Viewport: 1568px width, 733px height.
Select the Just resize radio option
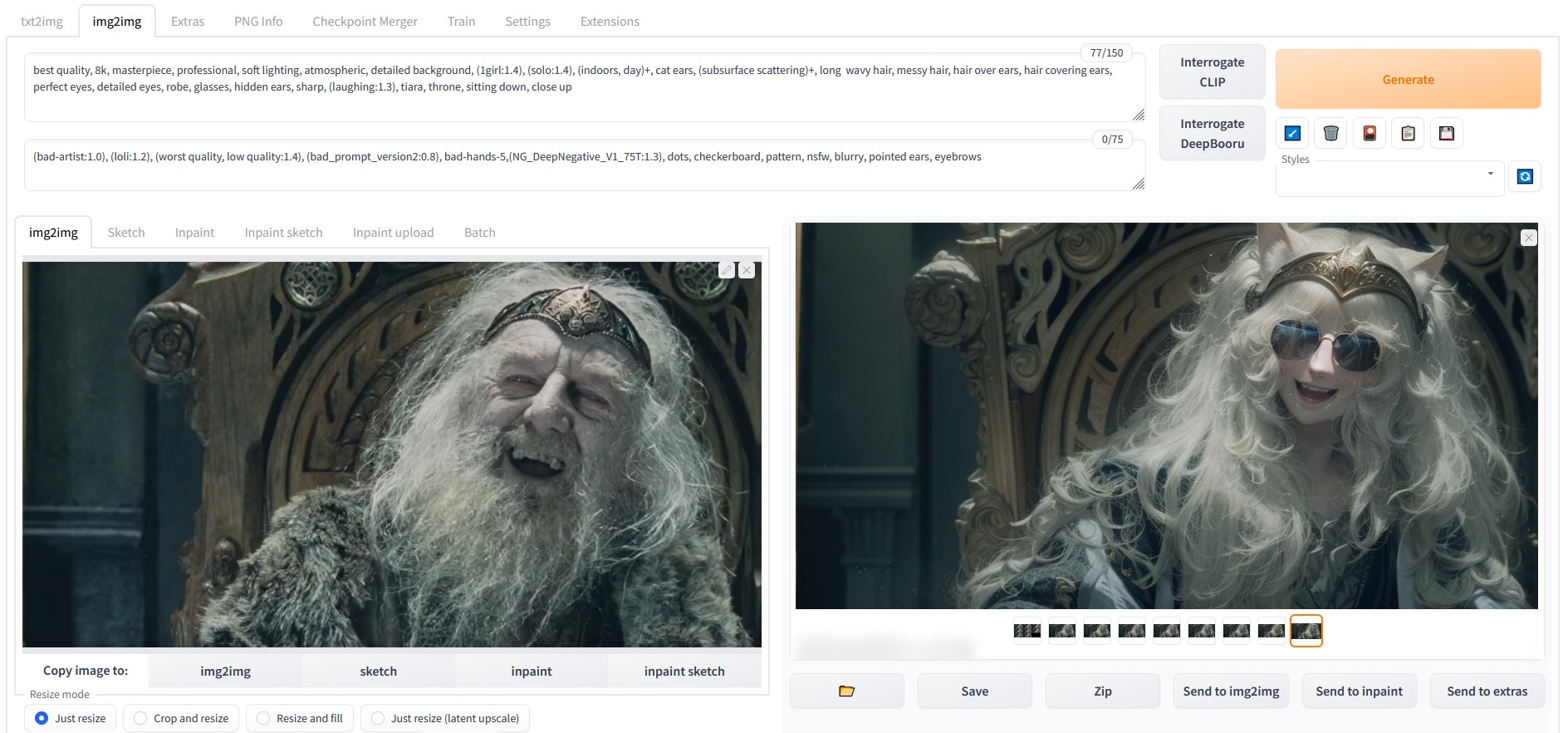click(x=71, y=718)
